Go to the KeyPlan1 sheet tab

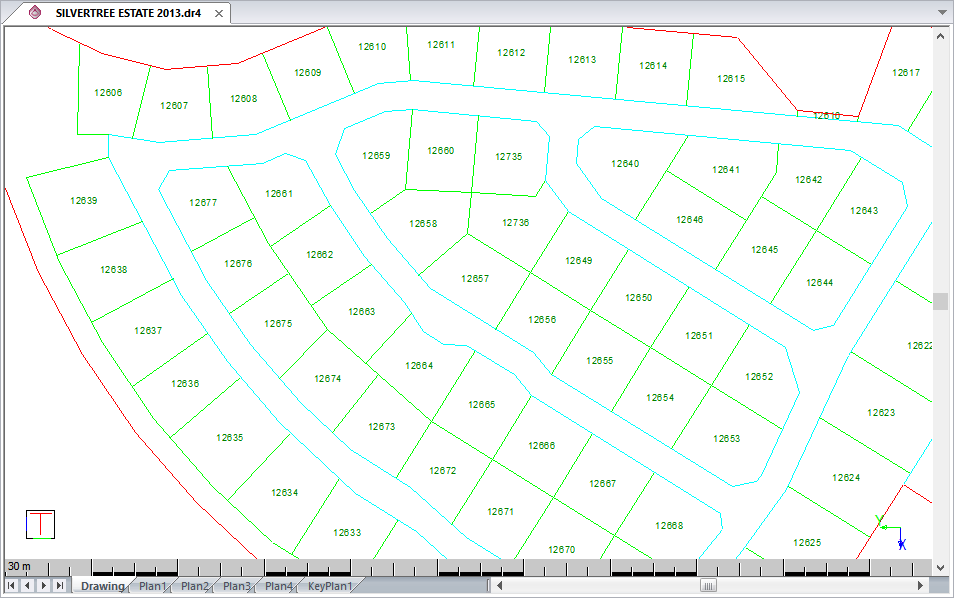330,586
